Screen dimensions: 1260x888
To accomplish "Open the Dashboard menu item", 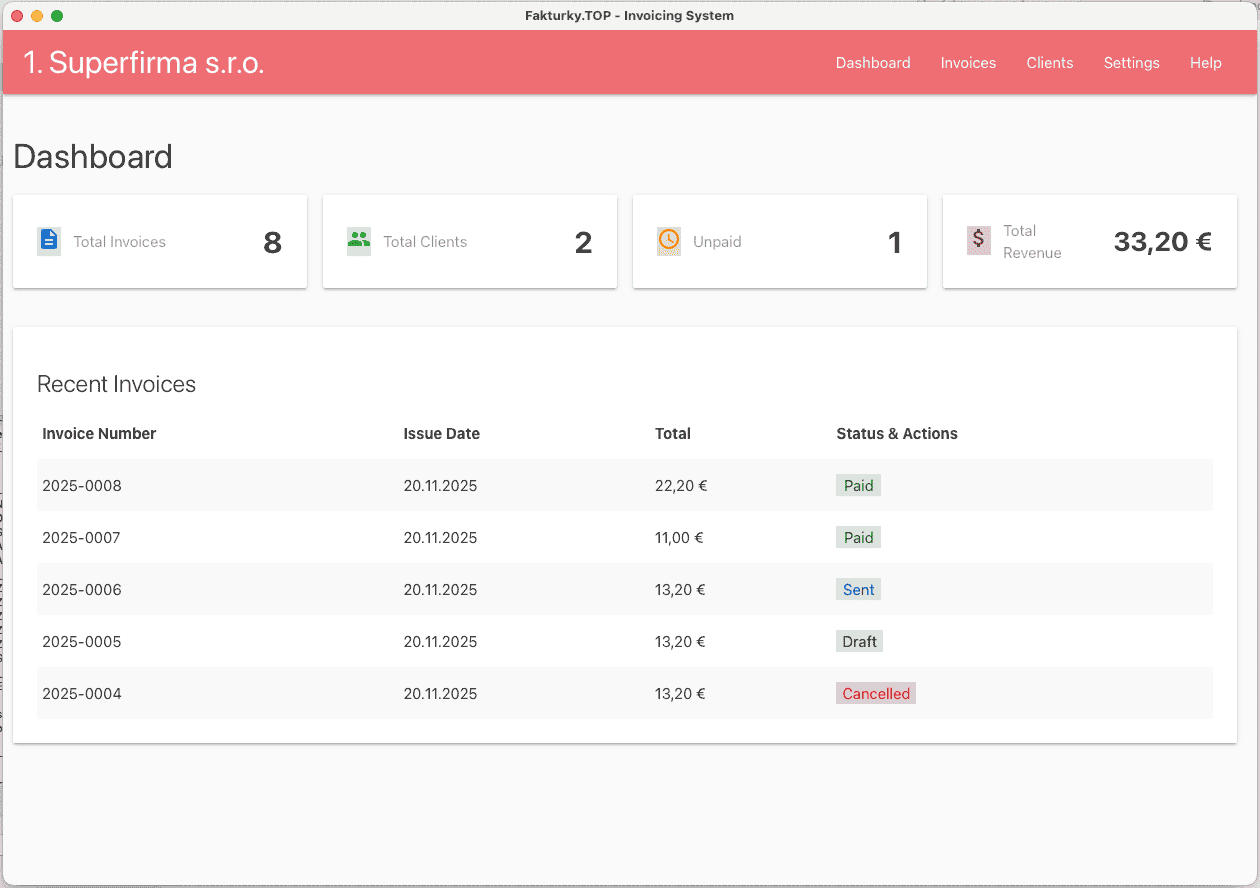I will 873,63.
